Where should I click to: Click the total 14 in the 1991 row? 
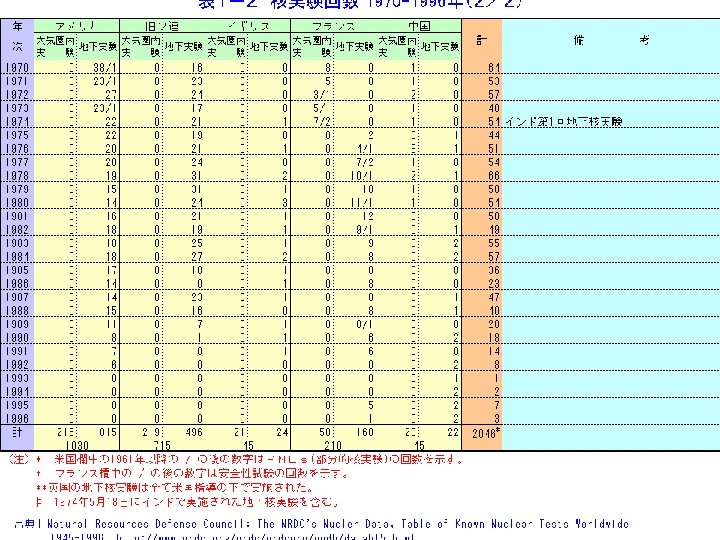[x=494, y=351]
